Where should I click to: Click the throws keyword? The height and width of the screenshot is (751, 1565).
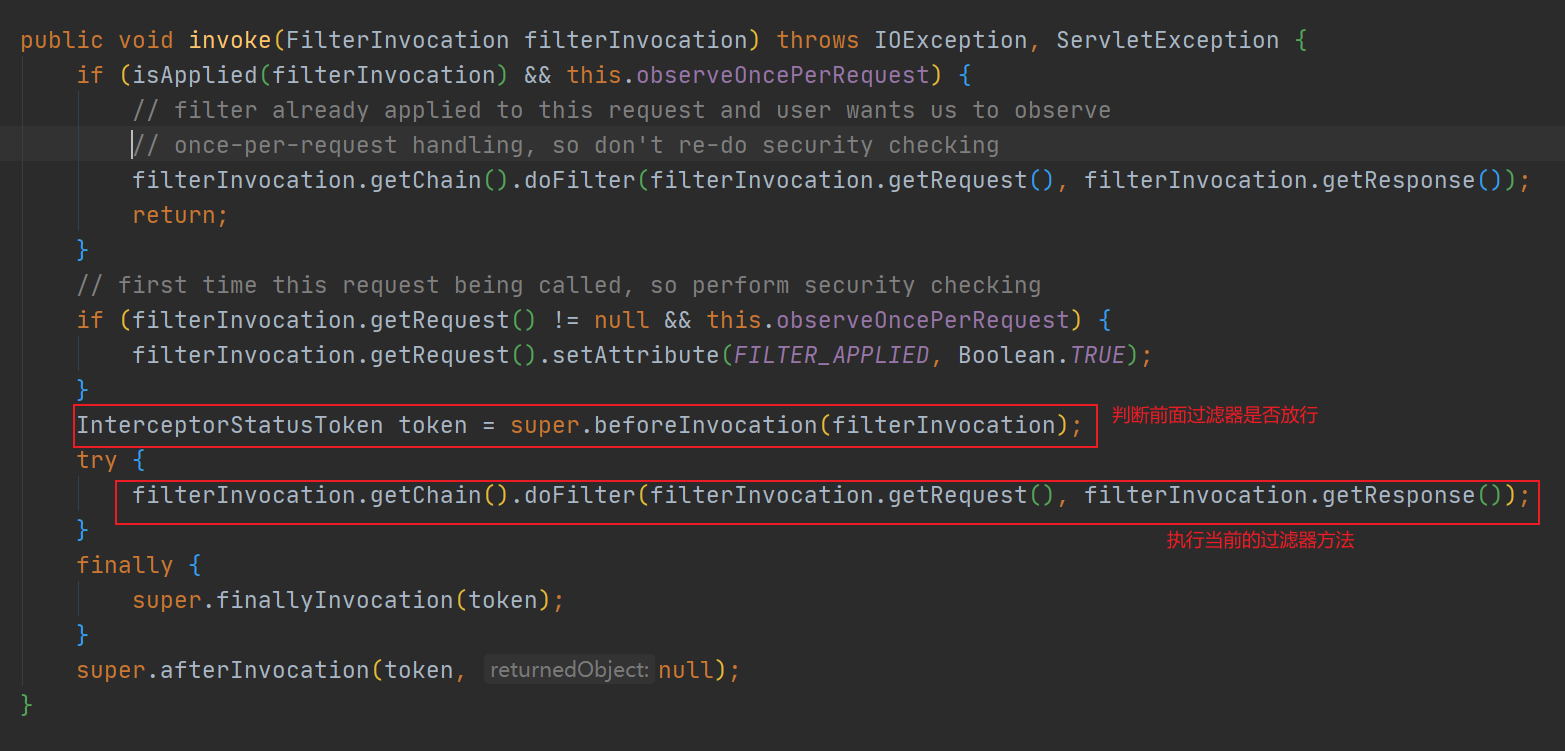[818, 40]
